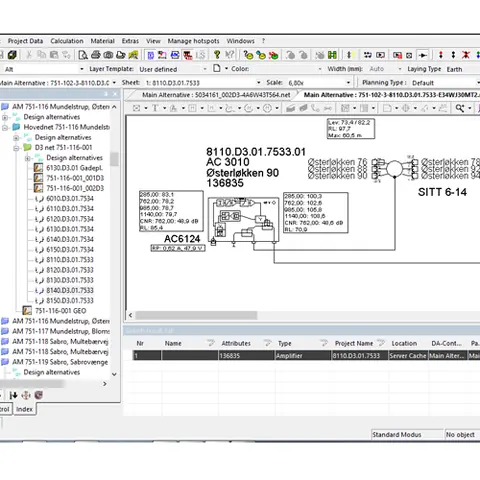Click the Attributes column header

click(236, 343)
